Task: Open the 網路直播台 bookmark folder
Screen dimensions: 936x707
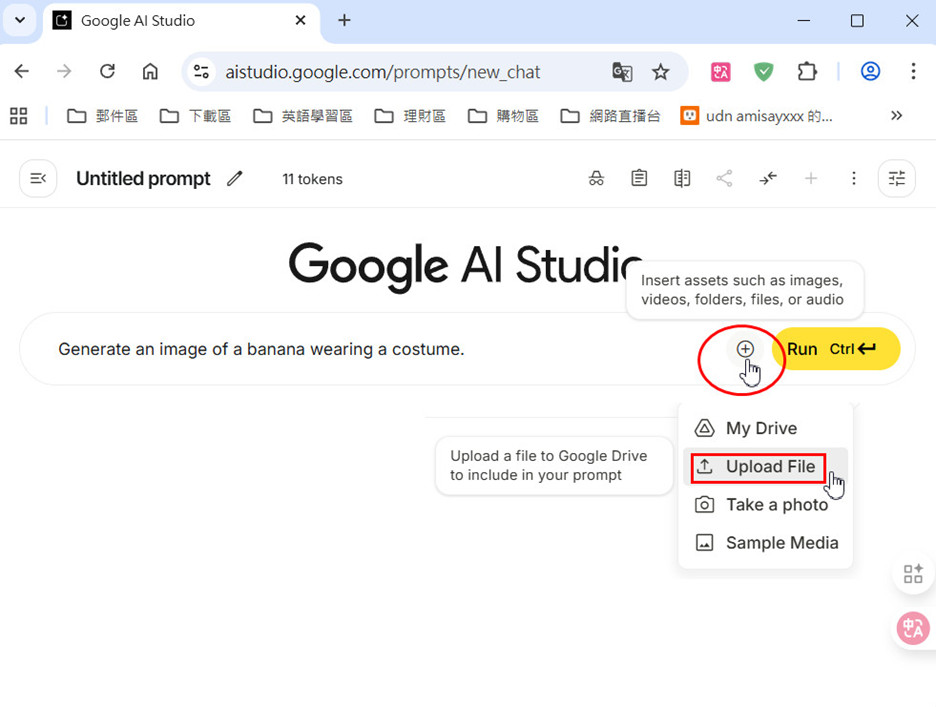Action: point(610,116)
